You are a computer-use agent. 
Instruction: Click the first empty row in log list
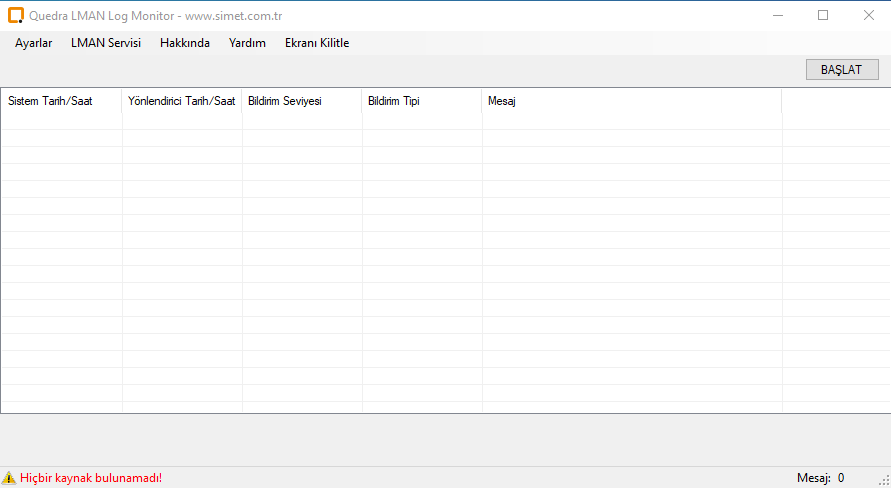(x=300, y=121)
